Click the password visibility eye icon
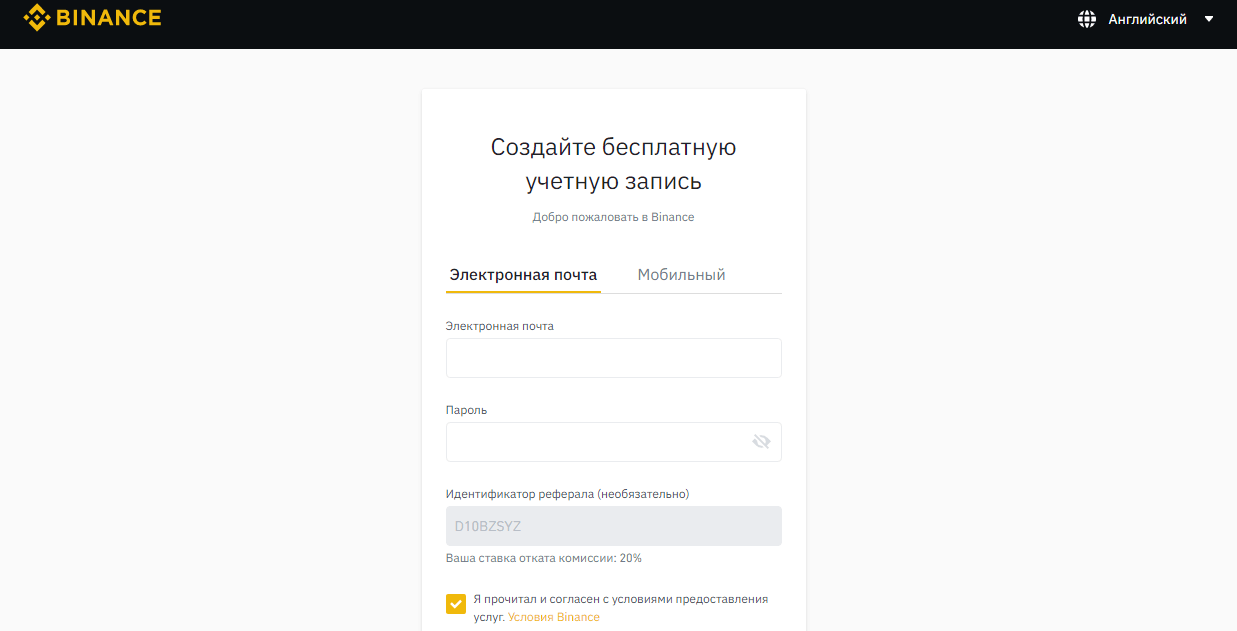 761,441
